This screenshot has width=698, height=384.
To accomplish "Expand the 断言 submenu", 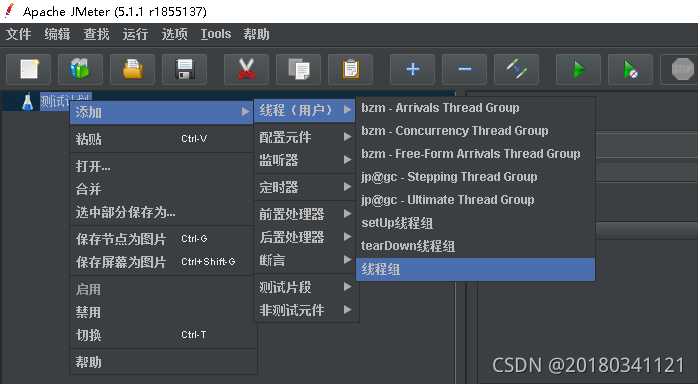I will pyautogui.click(x=304, y=260).
